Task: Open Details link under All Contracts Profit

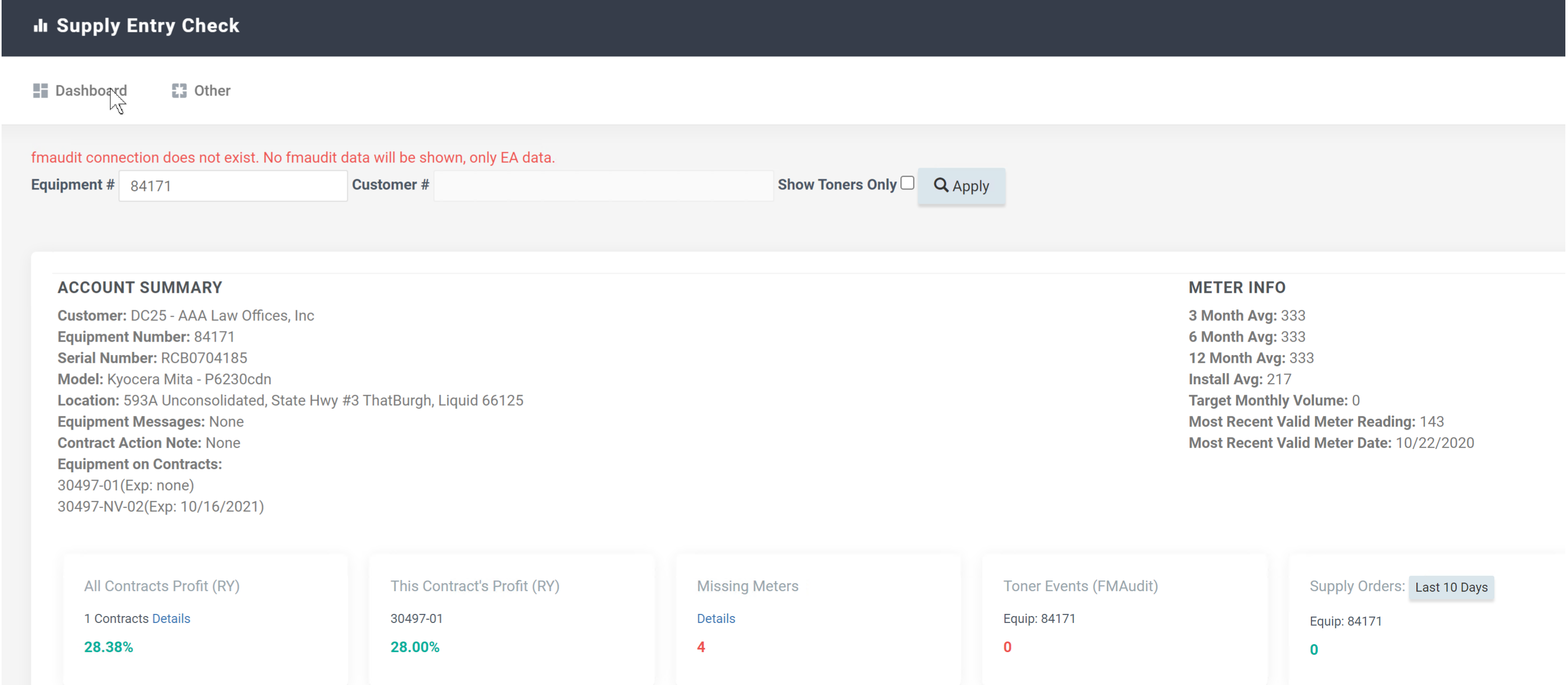Action: (171, 619)
